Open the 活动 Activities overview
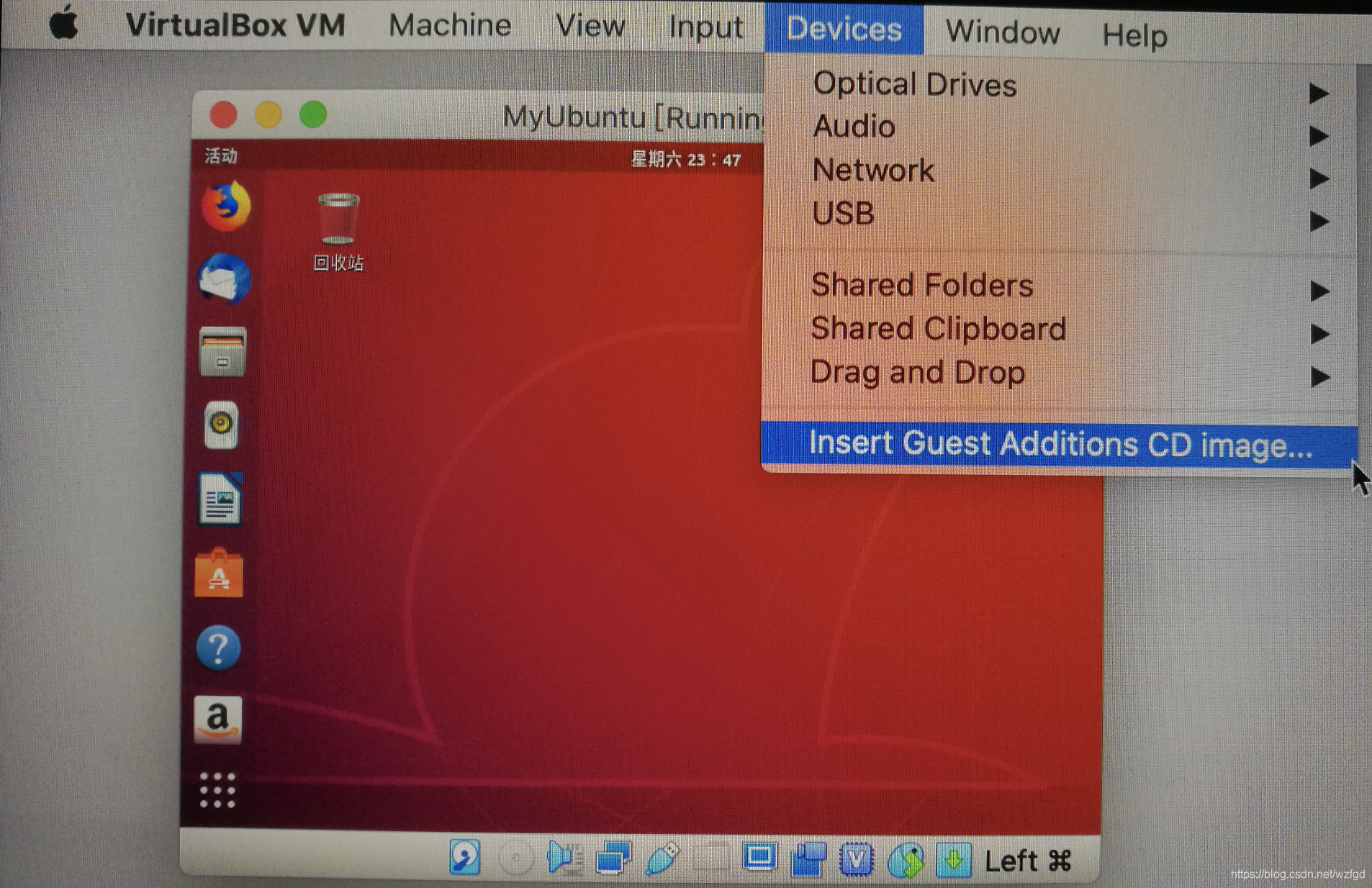This screenshot has width=1372, height=888. 221,156
